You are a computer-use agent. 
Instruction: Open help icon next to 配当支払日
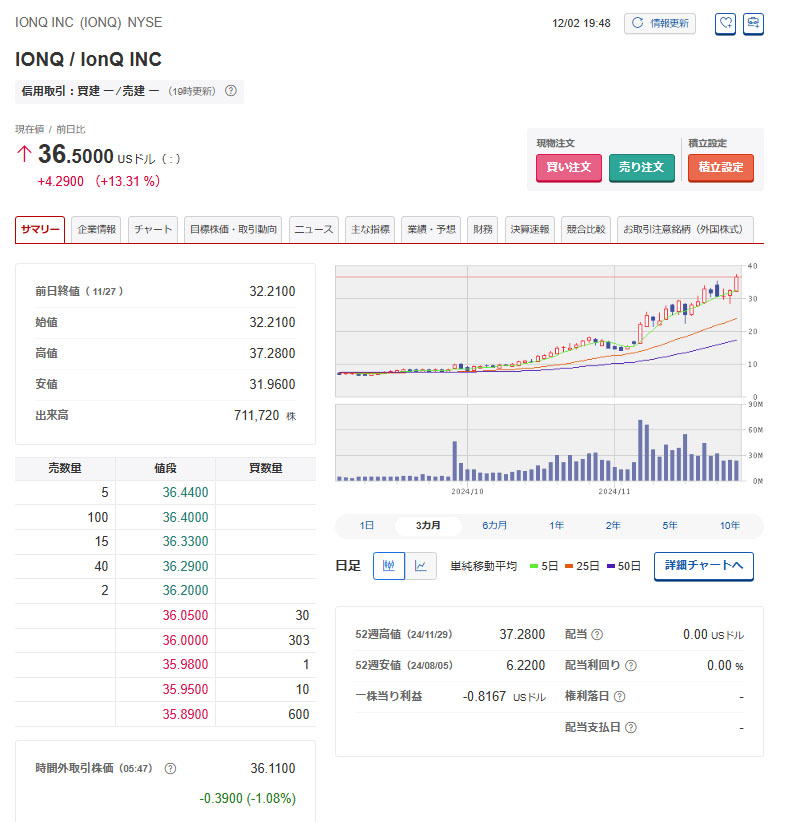pyautogui.click(x=631, y=728)
